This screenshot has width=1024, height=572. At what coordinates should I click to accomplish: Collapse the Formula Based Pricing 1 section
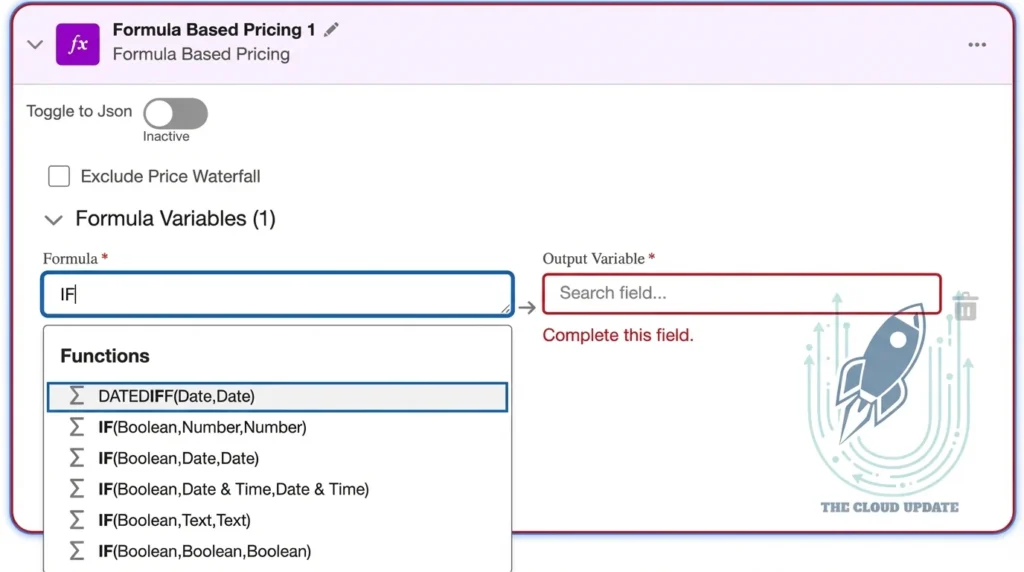35,45
